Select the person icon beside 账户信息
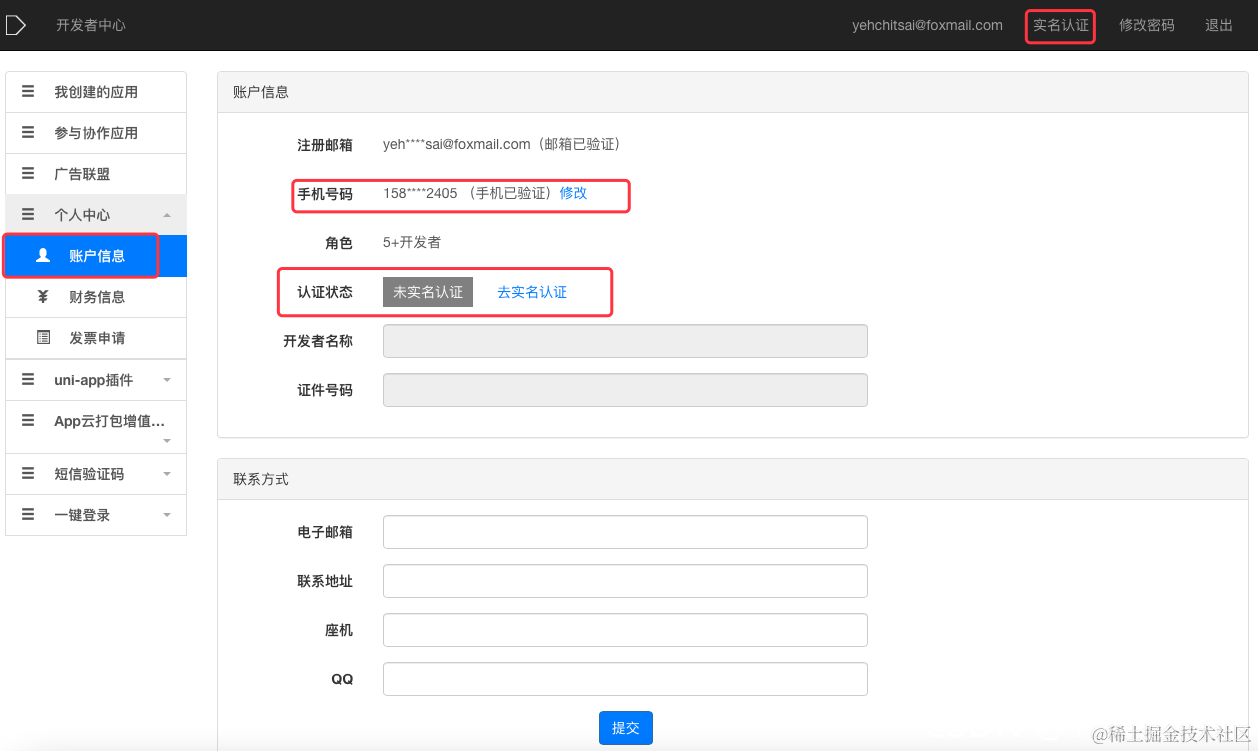 click(x=42, y=255)
